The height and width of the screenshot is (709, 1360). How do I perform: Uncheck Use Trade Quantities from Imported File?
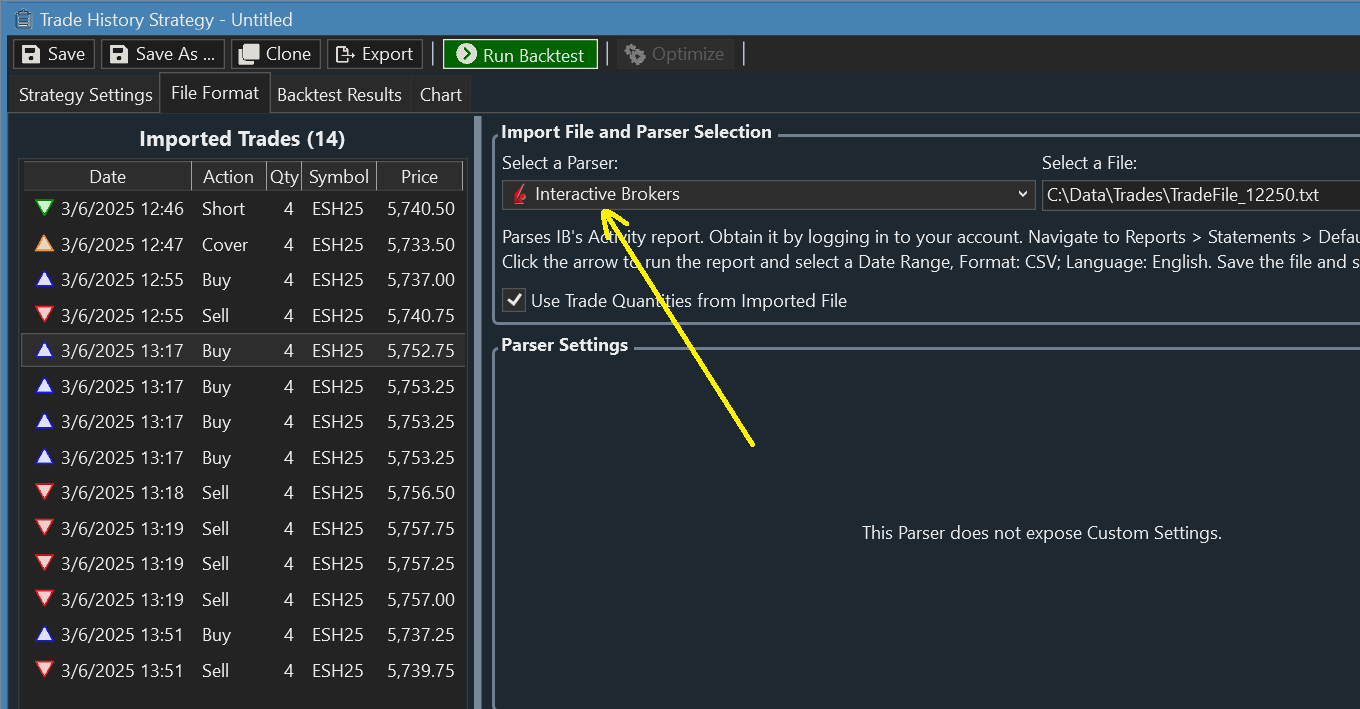[514, 300]
